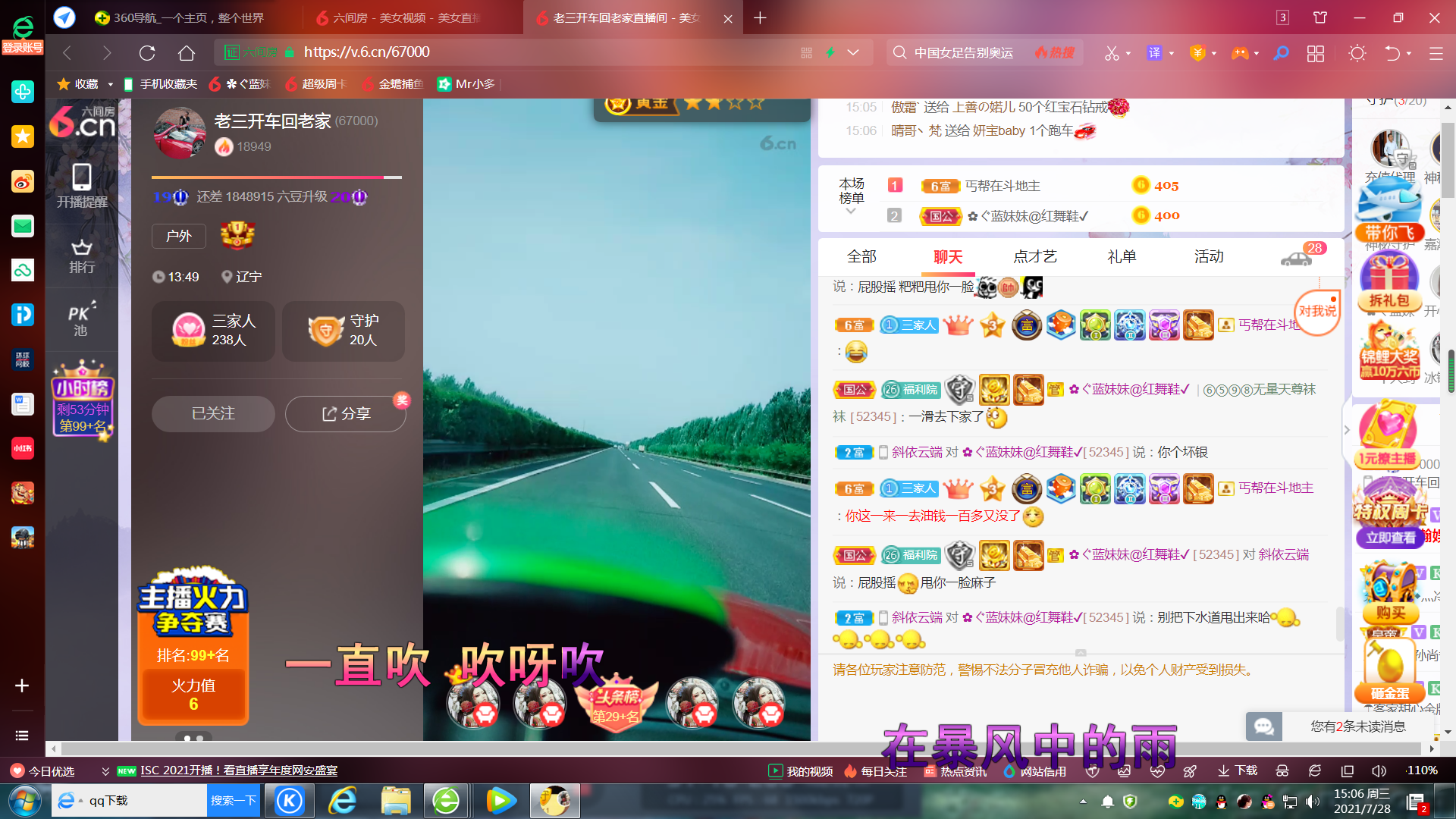Click the horizontal page scrollbar
The height and width of the screenshot is (819, 1456).
741,748
